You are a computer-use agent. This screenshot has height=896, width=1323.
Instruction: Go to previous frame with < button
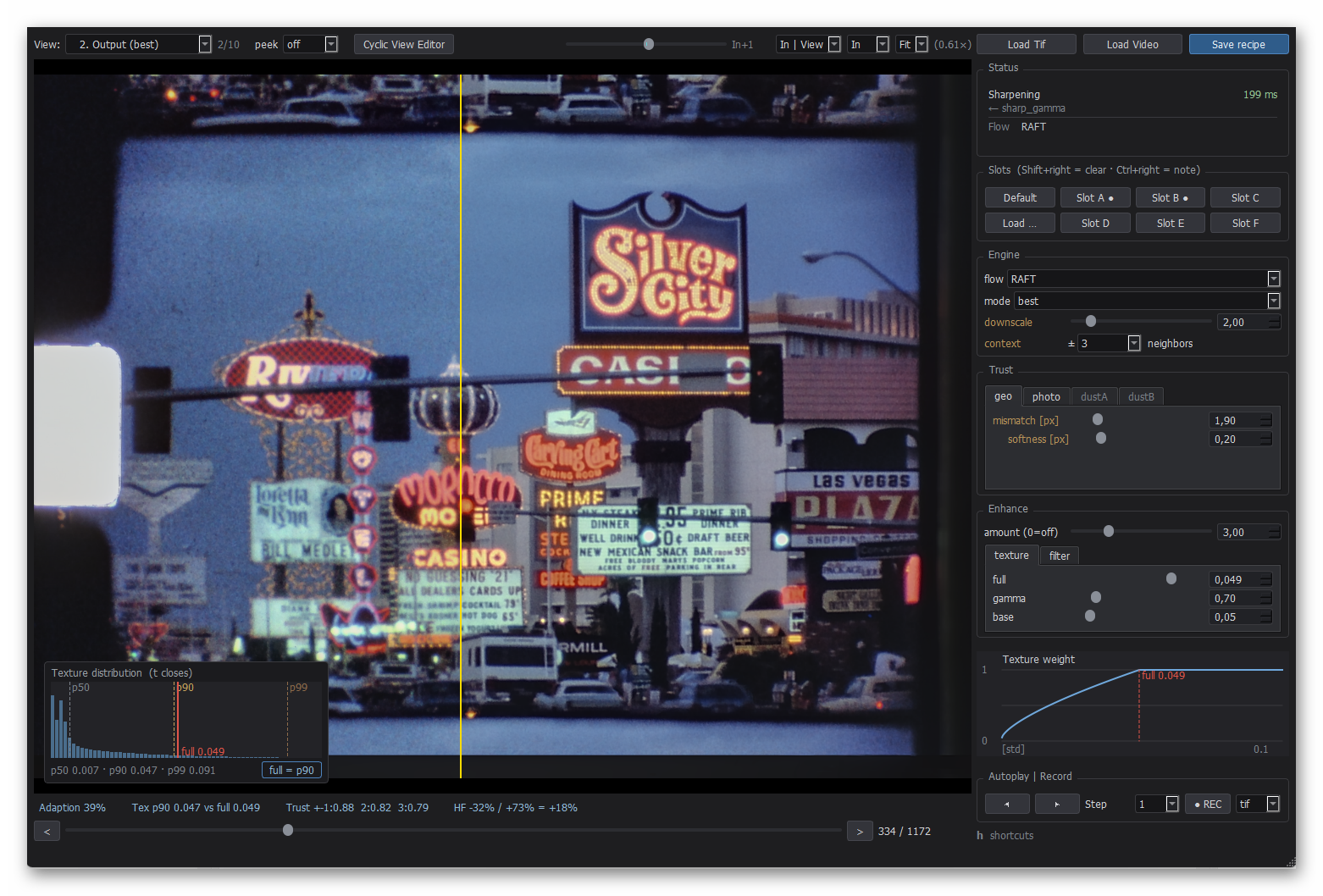click(x=47, y=832)
